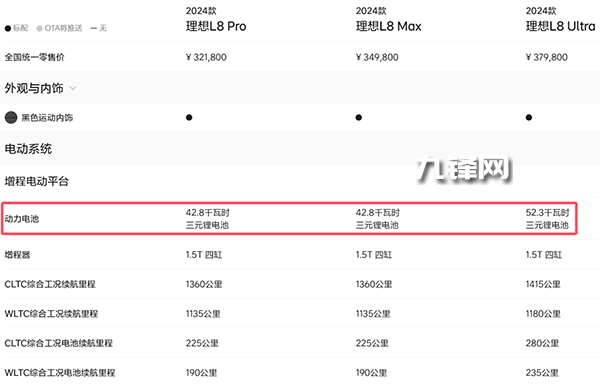The height and width of the screenshot is (384, 600).
Task: Click the standard-equipment dot under L8 Pro
Action: tap(189, 117)
